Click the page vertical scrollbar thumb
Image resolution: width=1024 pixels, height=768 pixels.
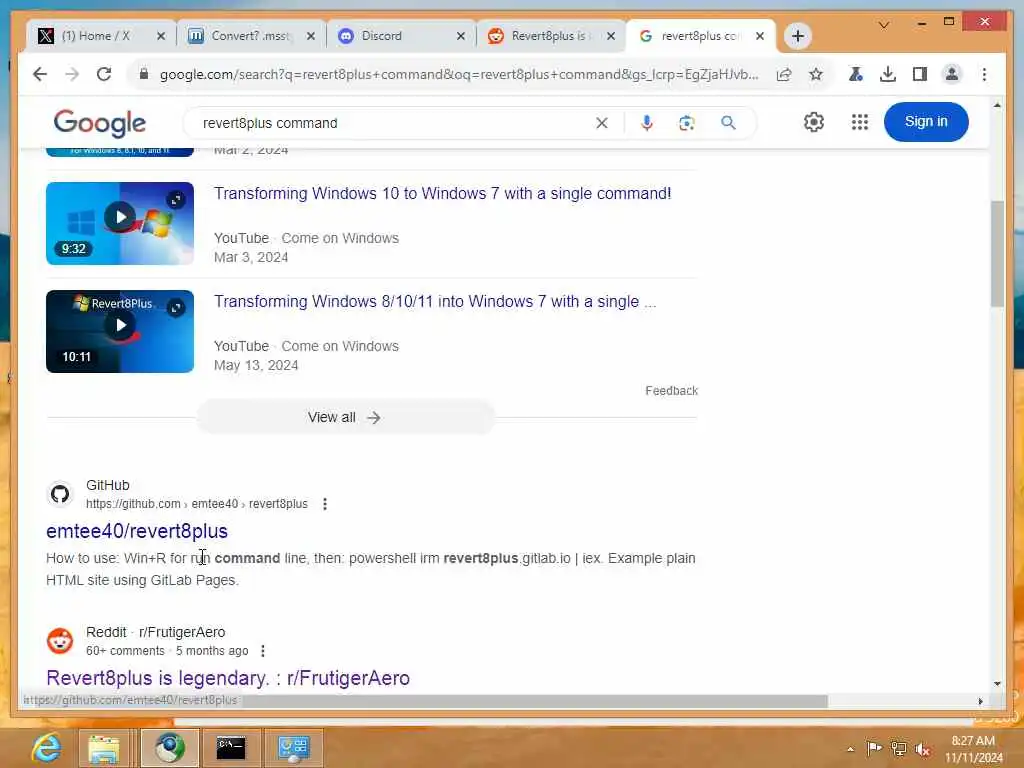pyautogui.click(x=997, y=253)
